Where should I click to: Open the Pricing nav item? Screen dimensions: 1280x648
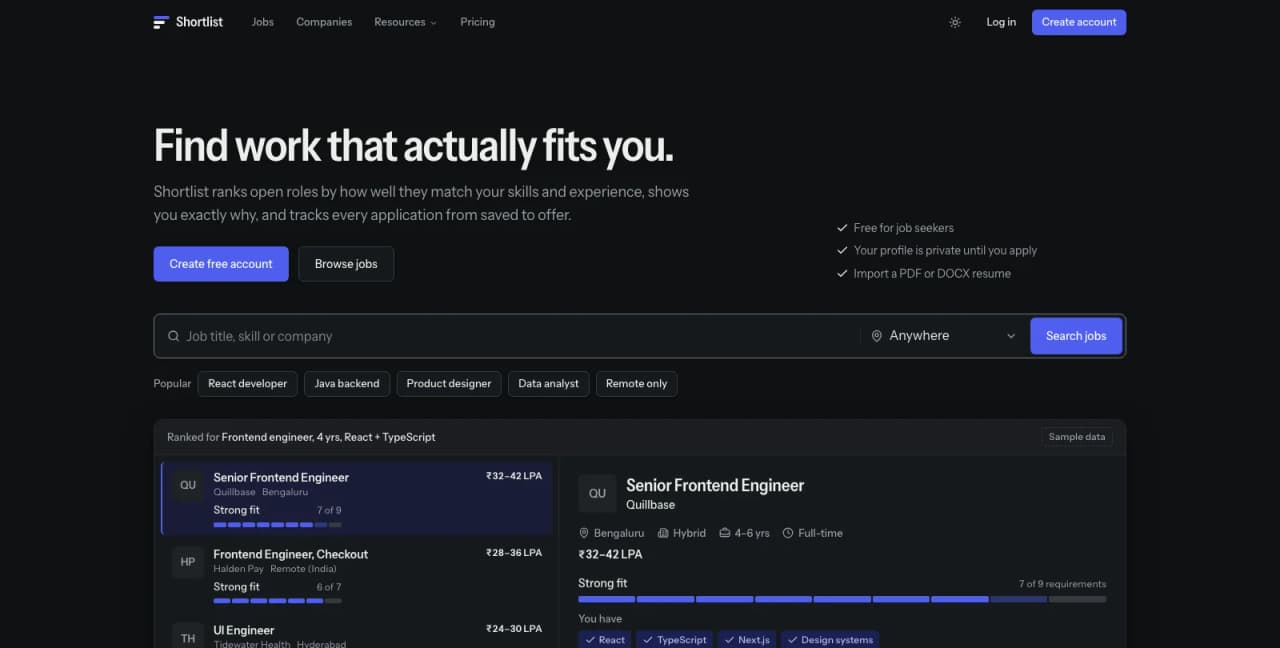[477, 22]
